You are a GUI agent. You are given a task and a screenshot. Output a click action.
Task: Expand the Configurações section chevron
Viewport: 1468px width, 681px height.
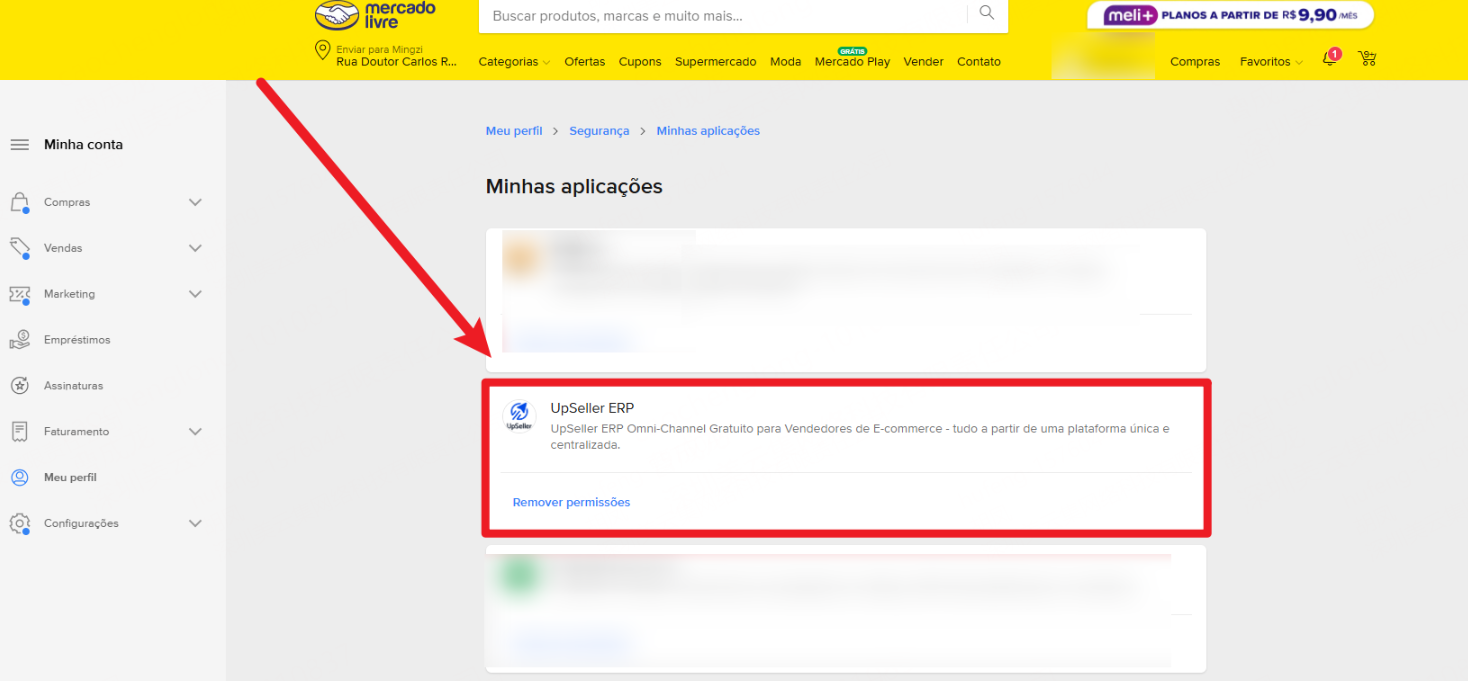(195, 523)
